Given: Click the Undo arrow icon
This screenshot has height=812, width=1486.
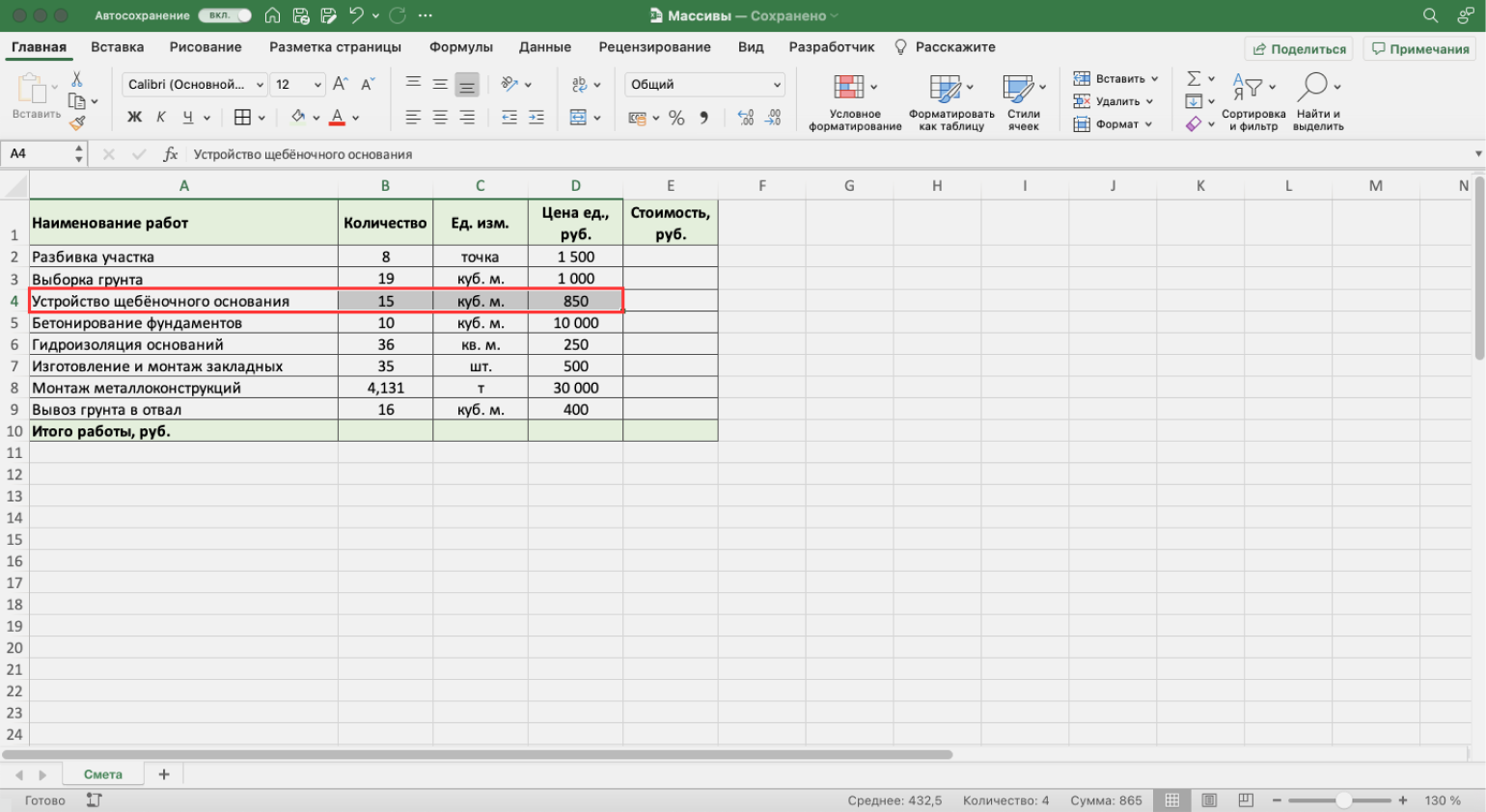Looking at the screenshot, I should pyautogui.click(x=356, y=15).
